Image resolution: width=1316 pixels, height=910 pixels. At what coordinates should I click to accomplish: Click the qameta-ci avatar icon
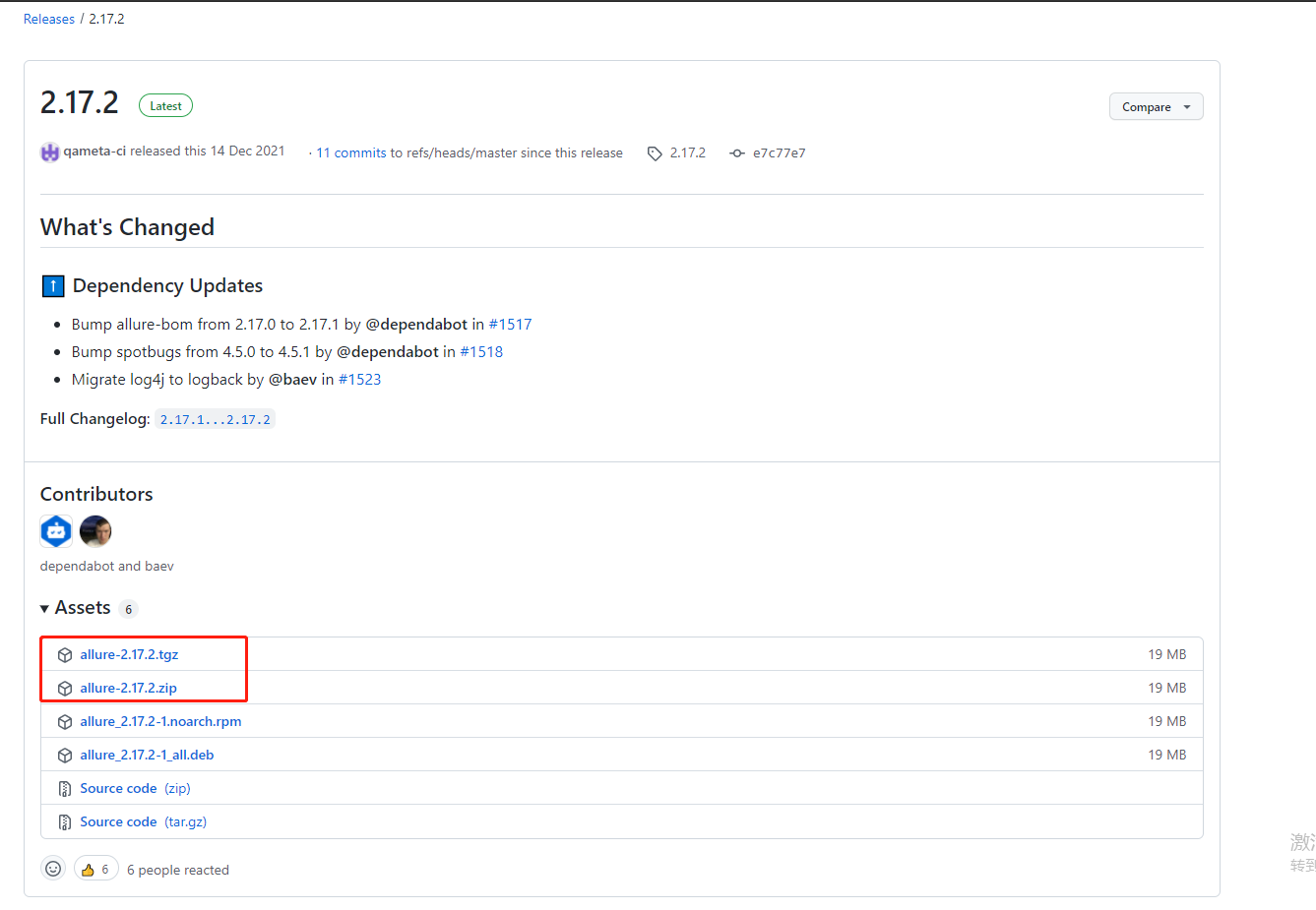tap(49, 152)
